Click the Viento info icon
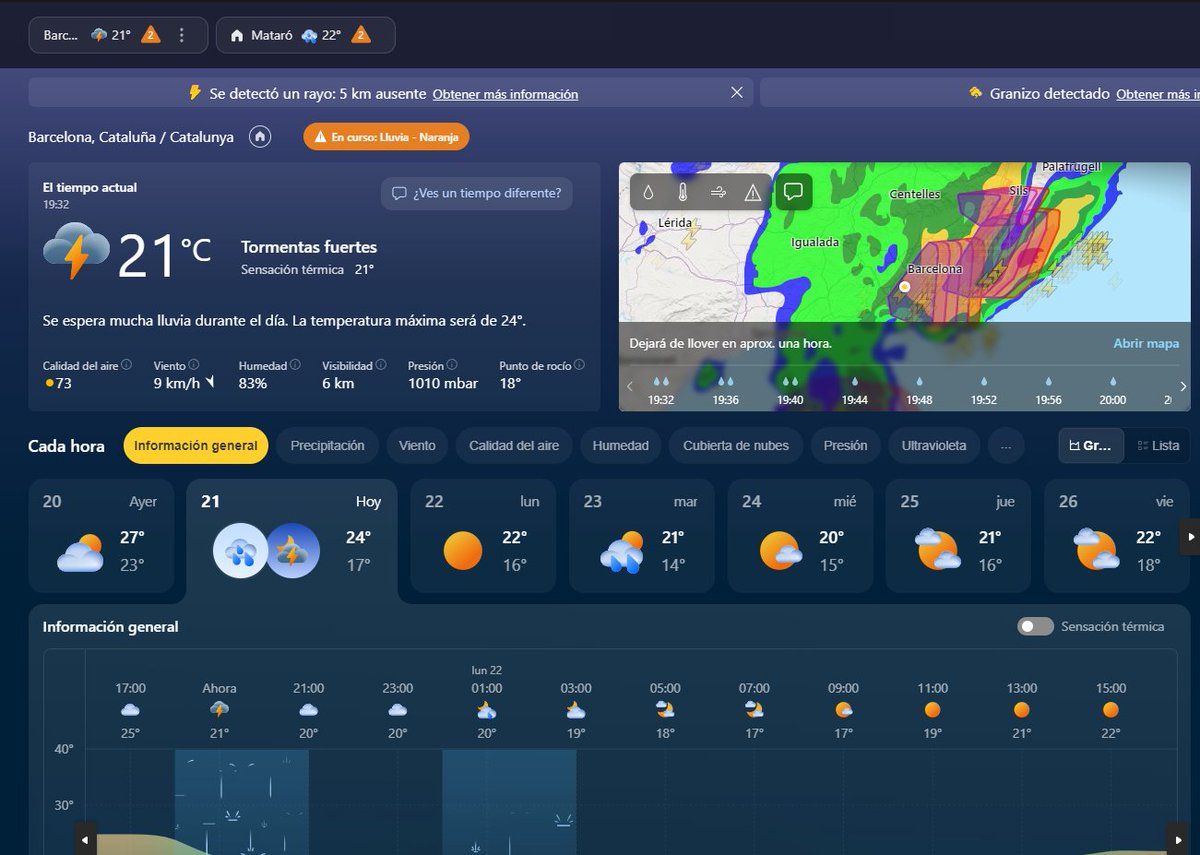 pos(194,366)
